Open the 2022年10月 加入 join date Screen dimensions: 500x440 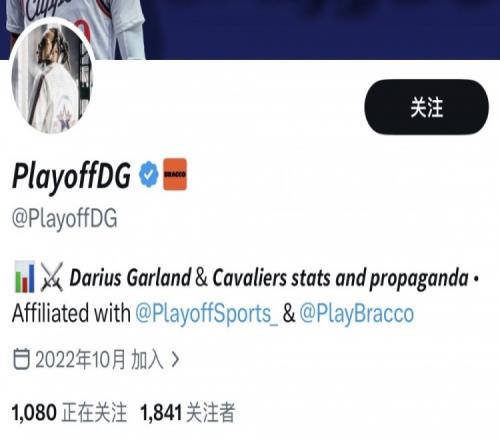pos(99,360)
